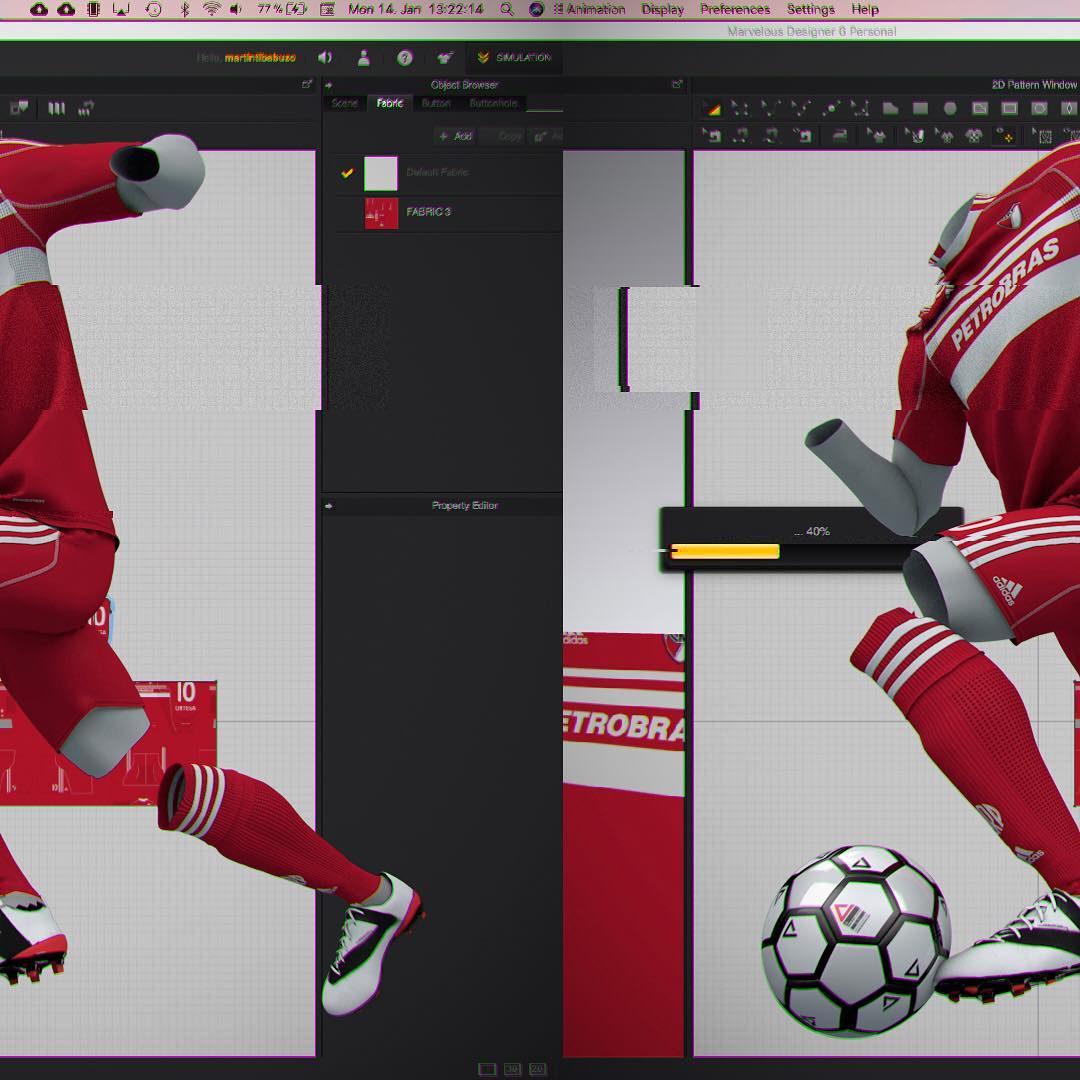Collapse the Property Editor arrow
Screen dimensions: 1080x1080
coord(329,506)
